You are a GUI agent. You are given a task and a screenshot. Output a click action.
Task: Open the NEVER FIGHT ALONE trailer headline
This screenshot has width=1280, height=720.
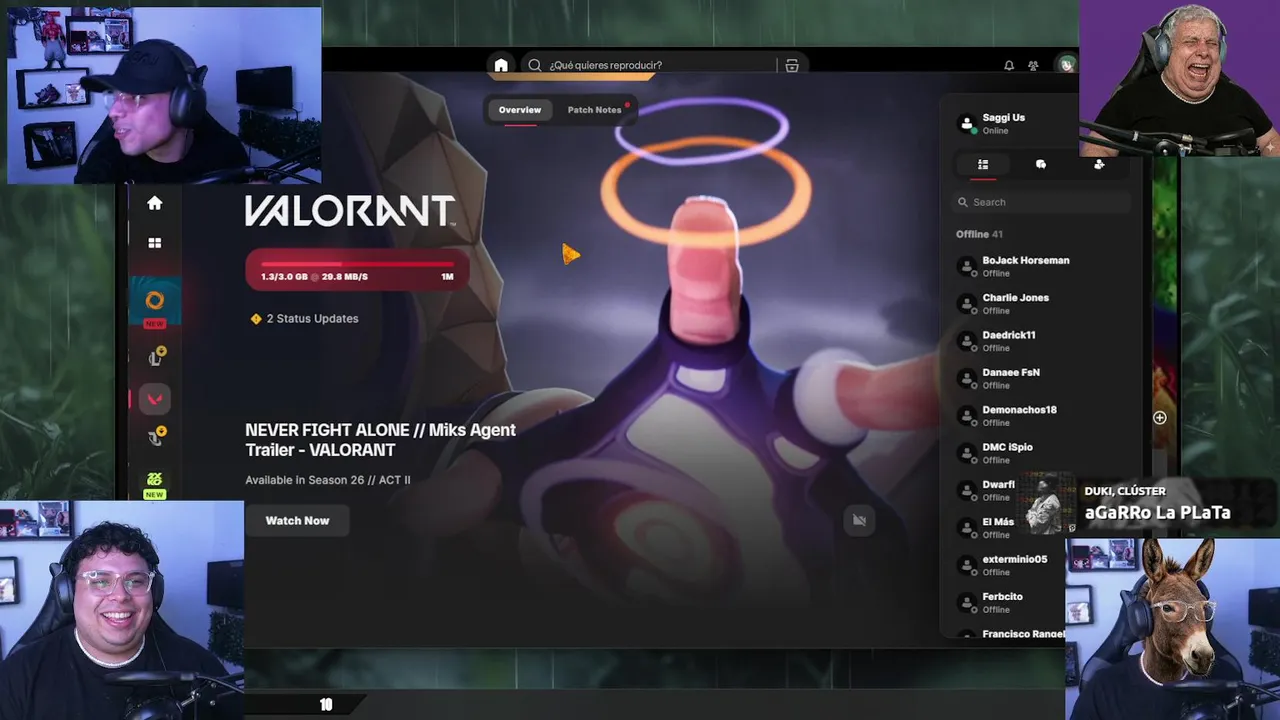[381, 440]
